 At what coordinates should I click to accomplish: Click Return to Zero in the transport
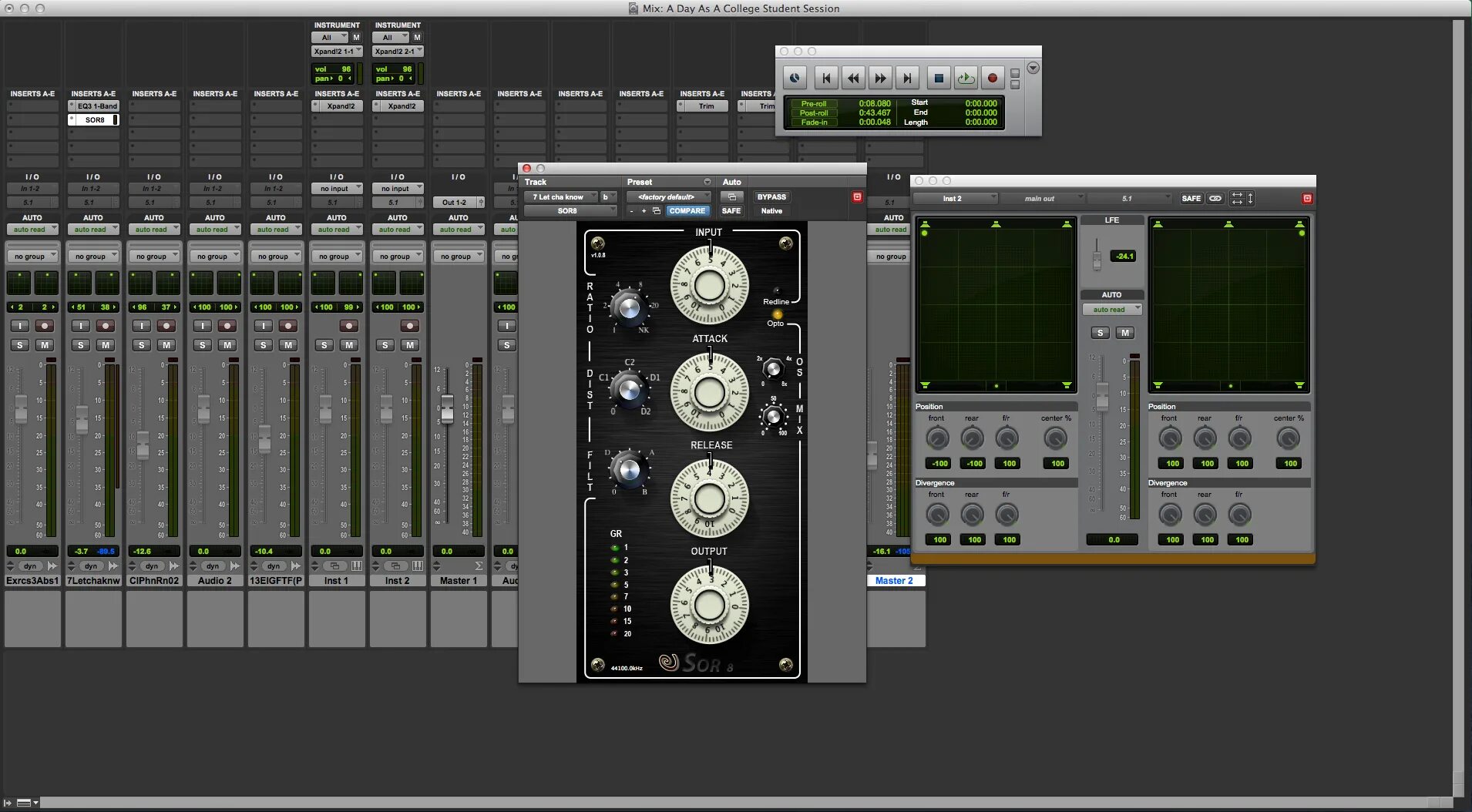click(826, 78)
